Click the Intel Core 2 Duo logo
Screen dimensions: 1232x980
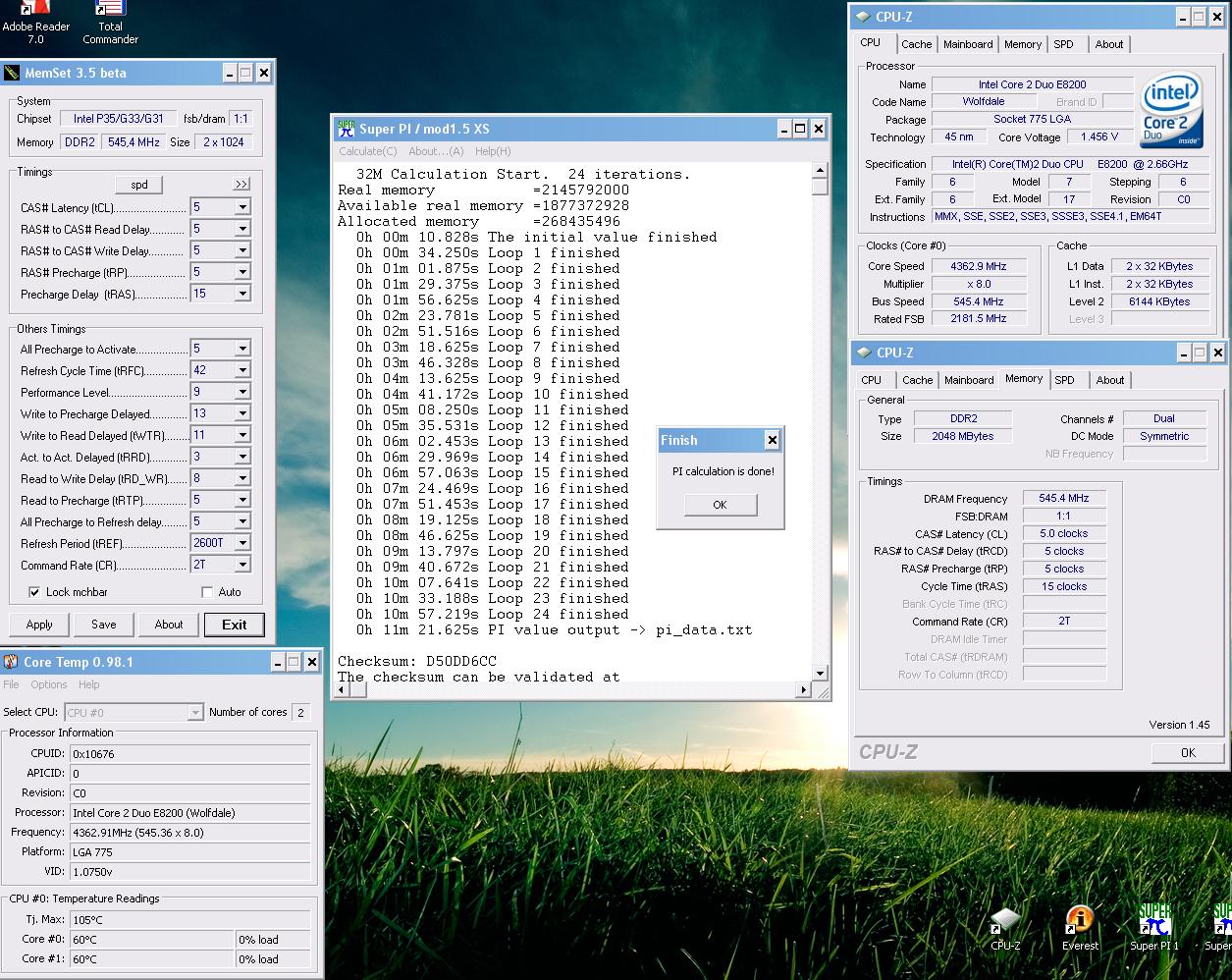(x=1171, y=110)
